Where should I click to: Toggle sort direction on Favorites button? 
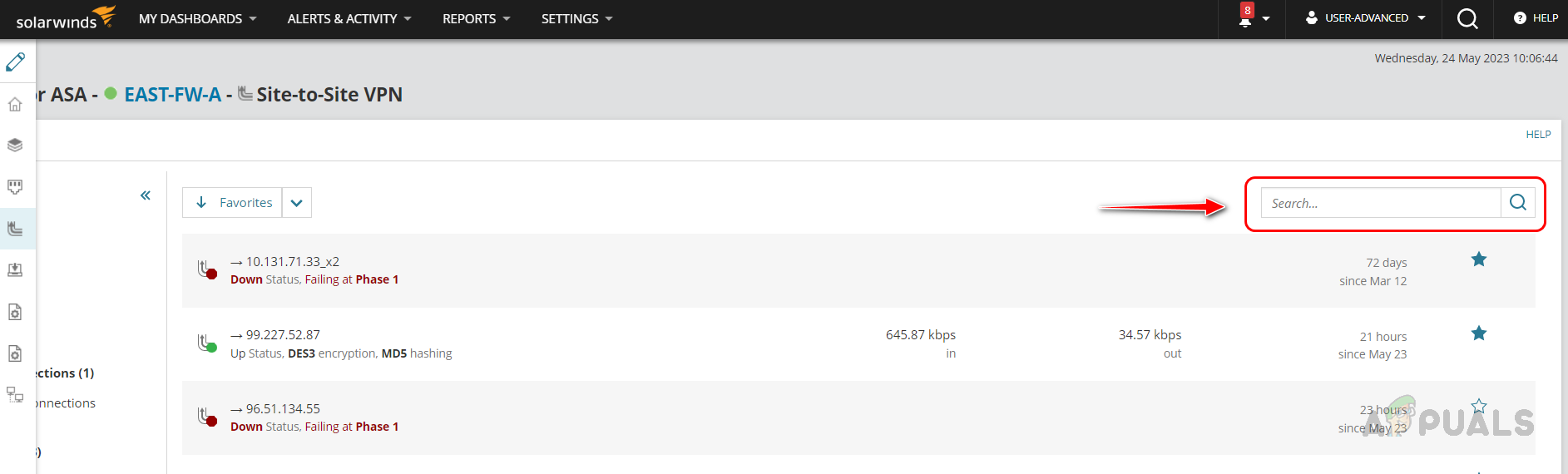pyautogui.click(x=233, y=203)
